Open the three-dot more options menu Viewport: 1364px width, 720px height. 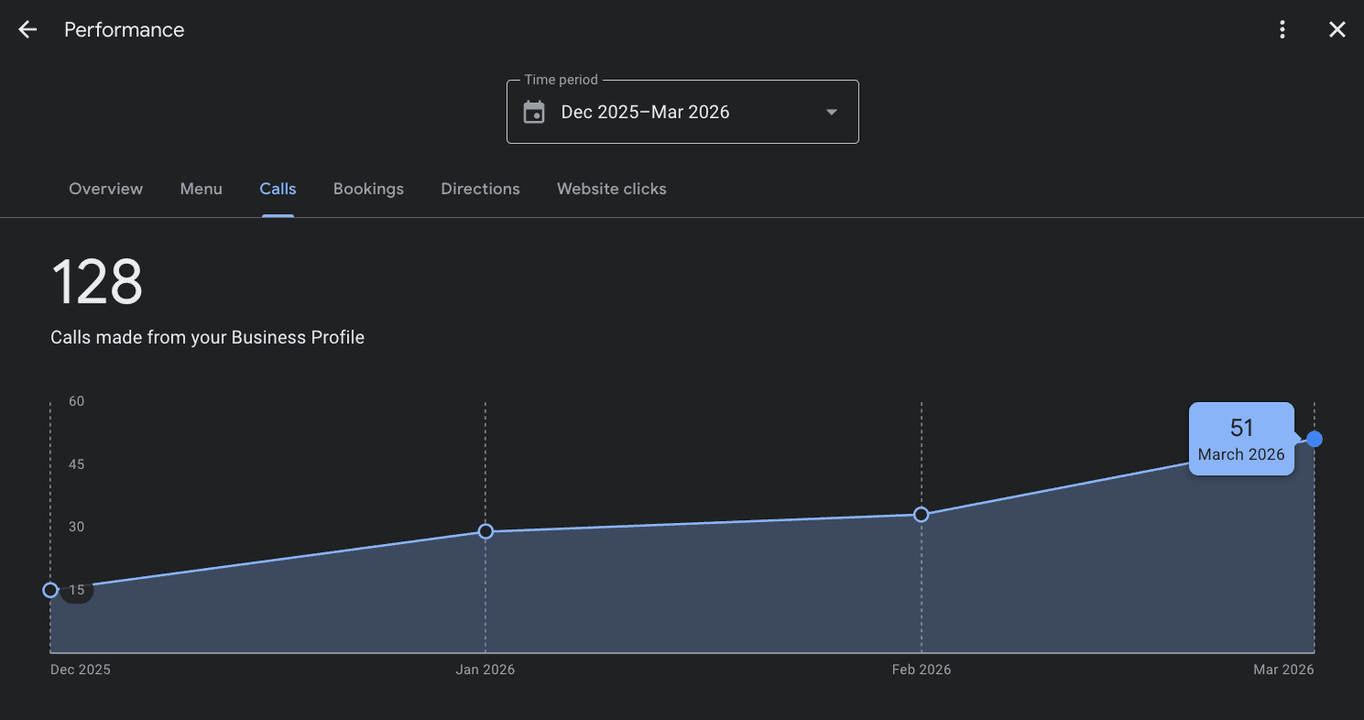(x=1283, y=30)
